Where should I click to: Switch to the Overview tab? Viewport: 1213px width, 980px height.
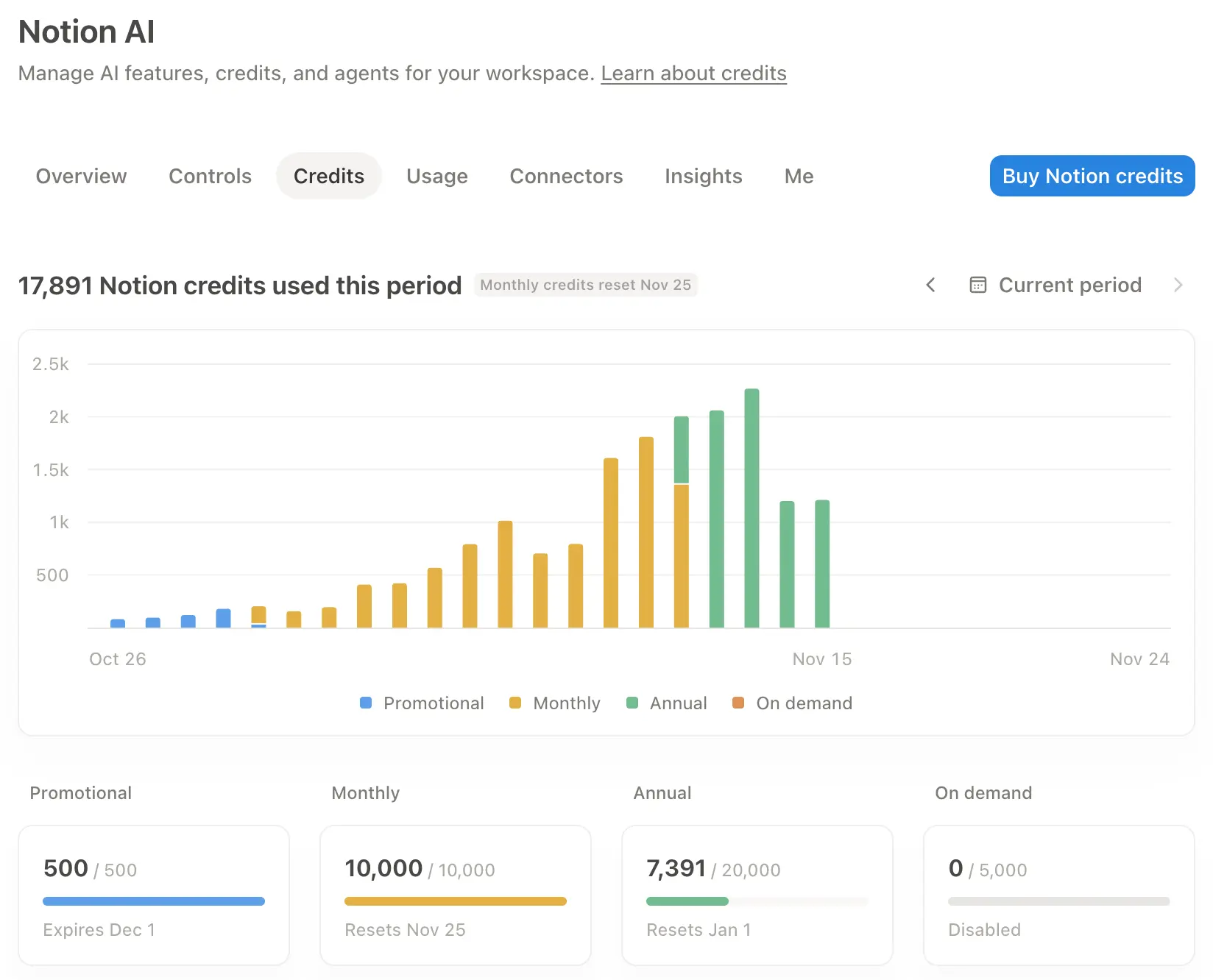pyautogui.click(x=81, y=176)
